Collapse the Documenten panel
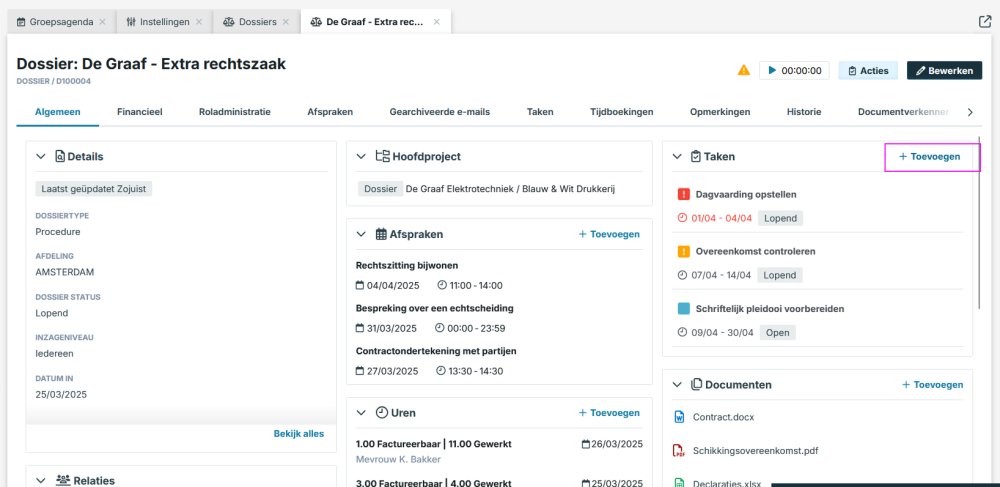The image size is (1000, 487). 677,384
